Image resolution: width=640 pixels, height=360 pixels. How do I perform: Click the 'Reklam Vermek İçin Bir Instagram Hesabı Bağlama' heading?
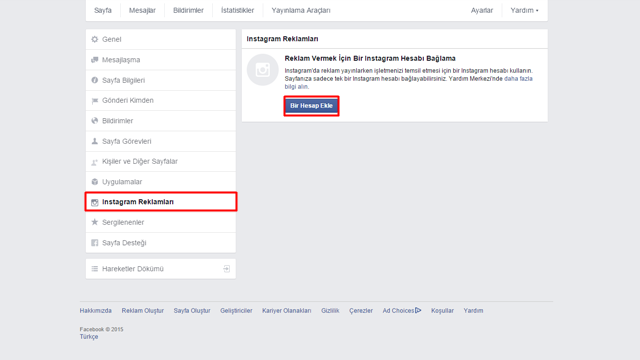click(370, 58)
